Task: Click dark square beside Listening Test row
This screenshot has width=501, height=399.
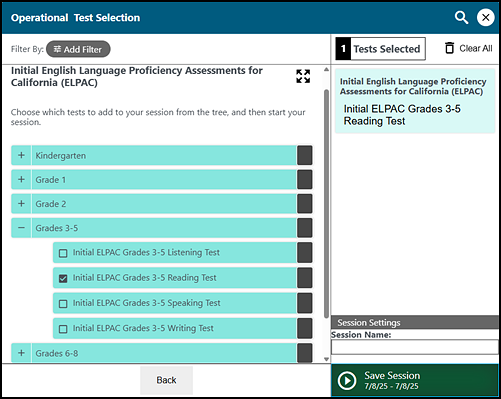Action: point(305,253)
